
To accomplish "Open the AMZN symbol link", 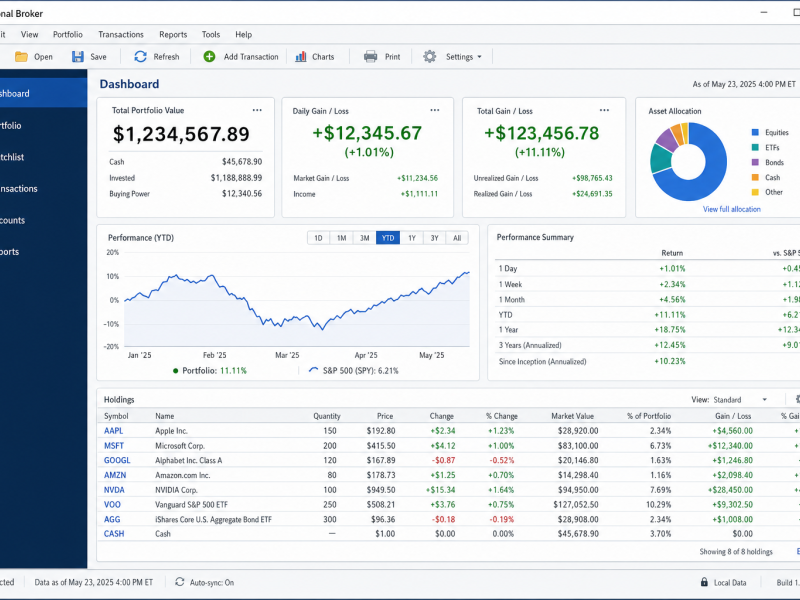I will coord(115,475).
